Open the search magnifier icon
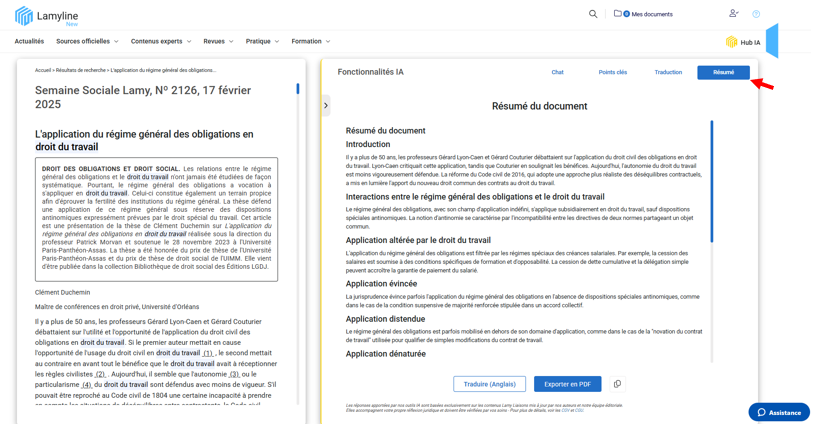The image size is (819, 424). tap(593, 14)
